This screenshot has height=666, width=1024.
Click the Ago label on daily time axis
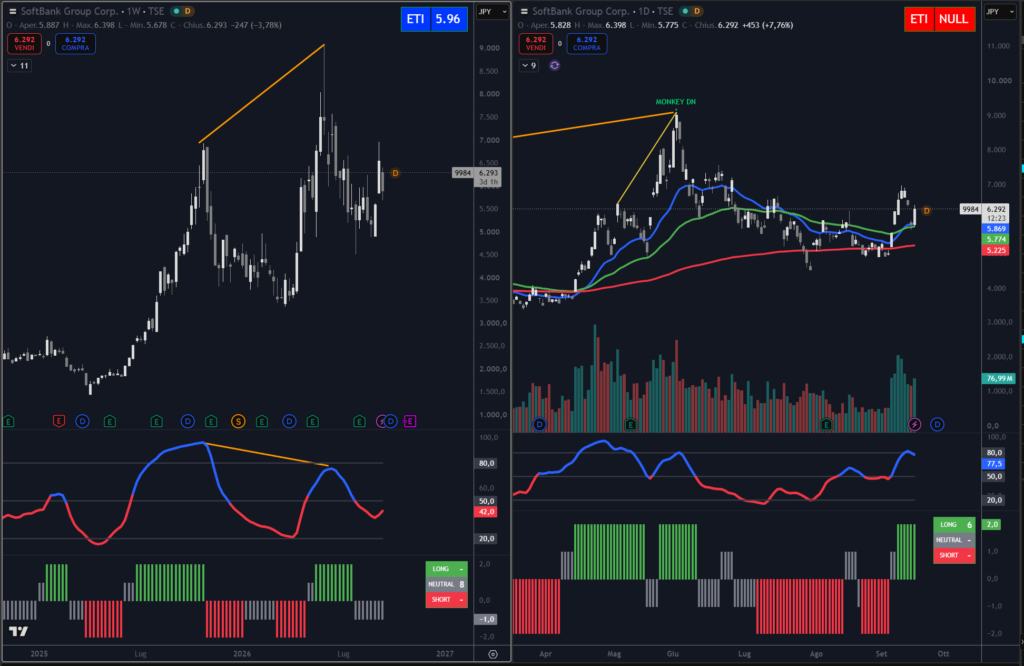click(816, 654)
